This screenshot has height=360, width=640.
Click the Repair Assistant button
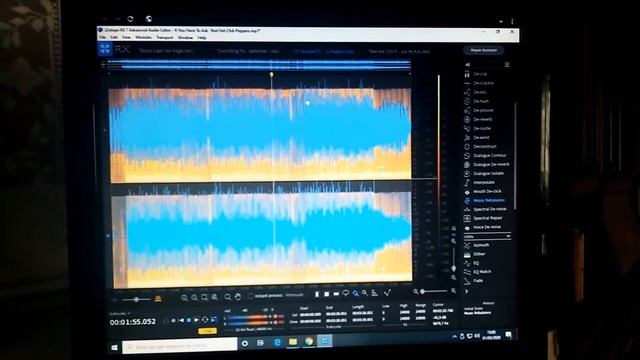click(484, 50)
